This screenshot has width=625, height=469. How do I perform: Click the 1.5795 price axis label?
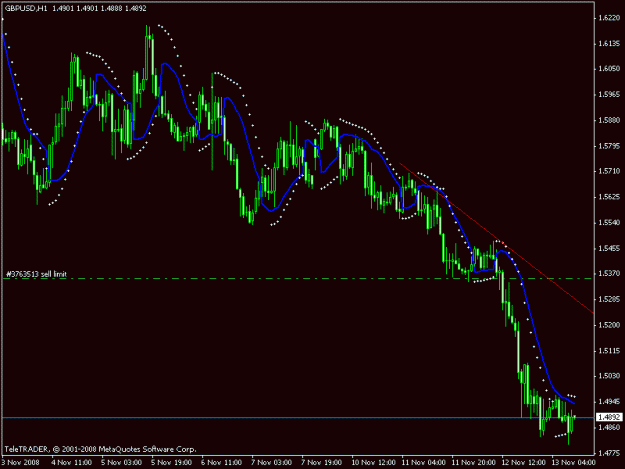[609, 146]
